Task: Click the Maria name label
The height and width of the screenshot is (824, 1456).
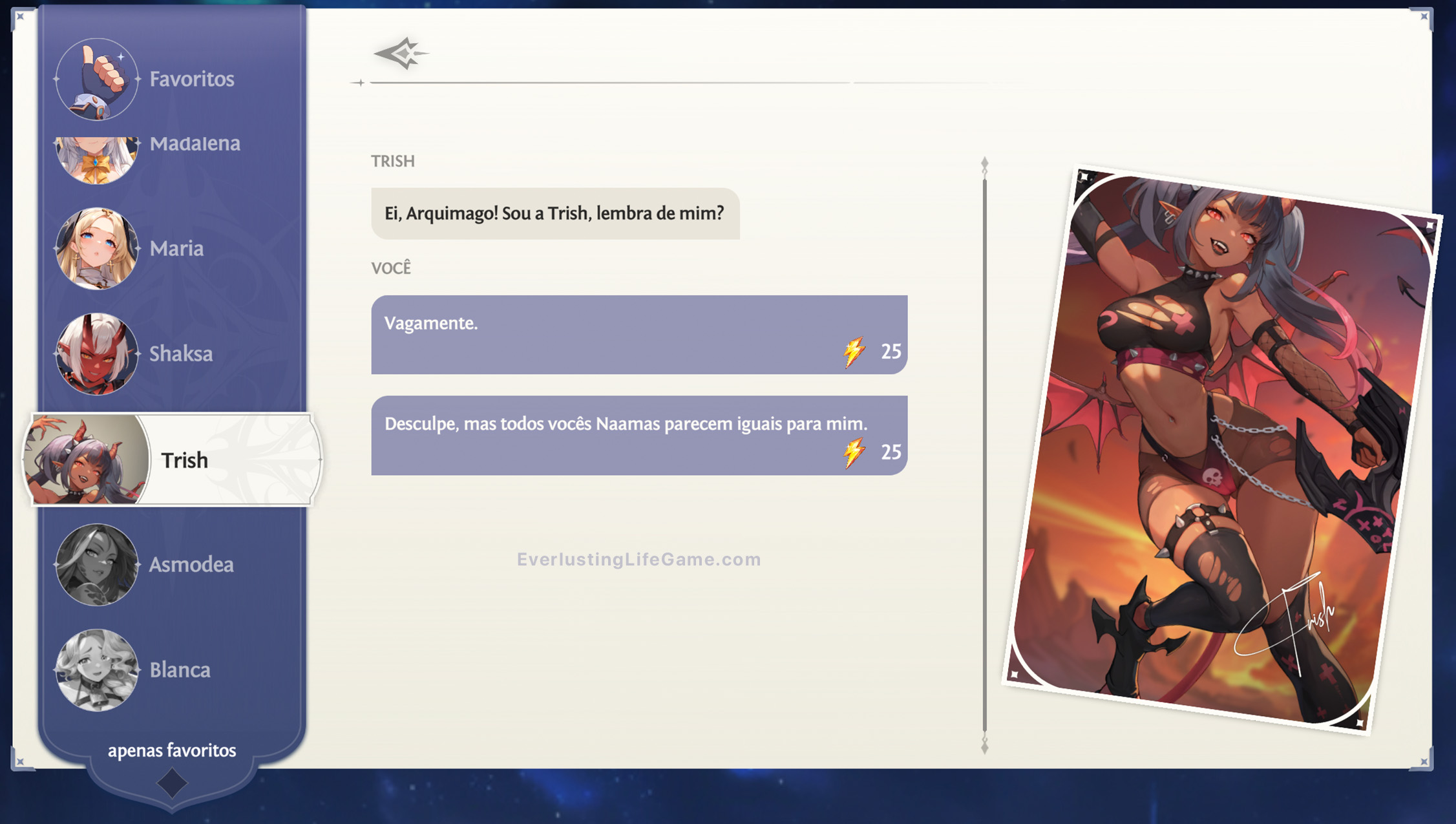Action: click(176, 248)
